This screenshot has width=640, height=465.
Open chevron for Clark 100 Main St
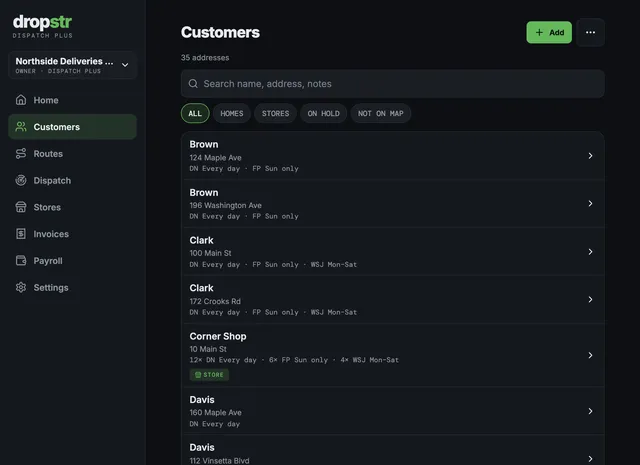point(590,251)
